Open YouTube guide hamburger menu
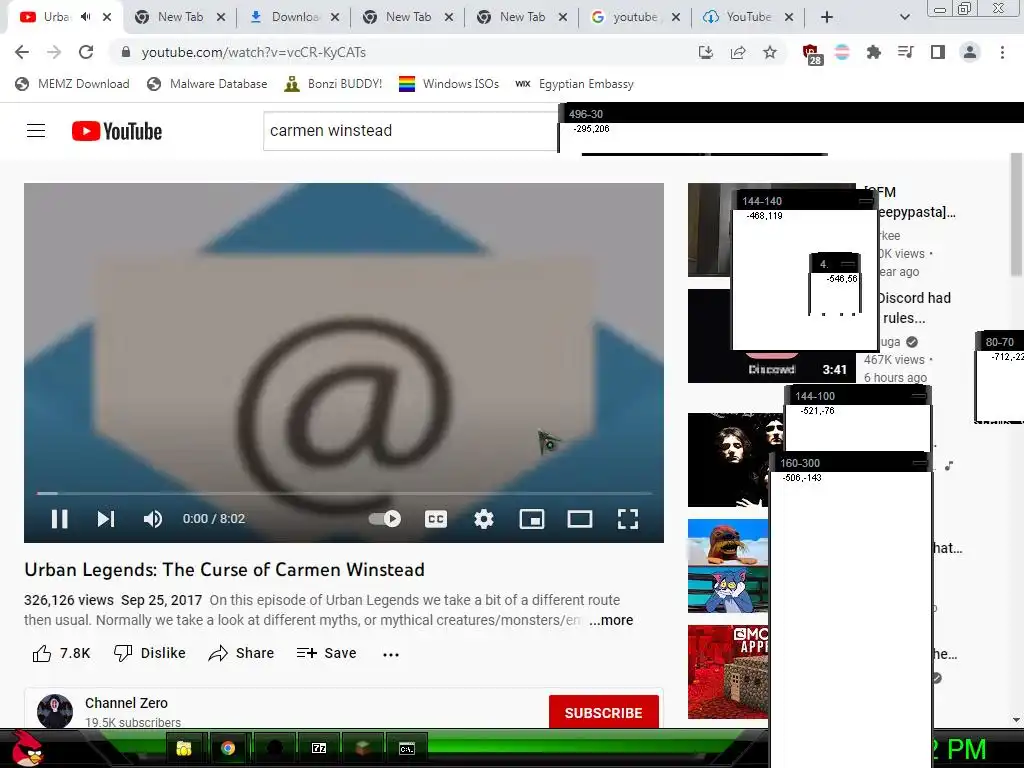This screenshot has height=768, width=1024. click(36, 131)
